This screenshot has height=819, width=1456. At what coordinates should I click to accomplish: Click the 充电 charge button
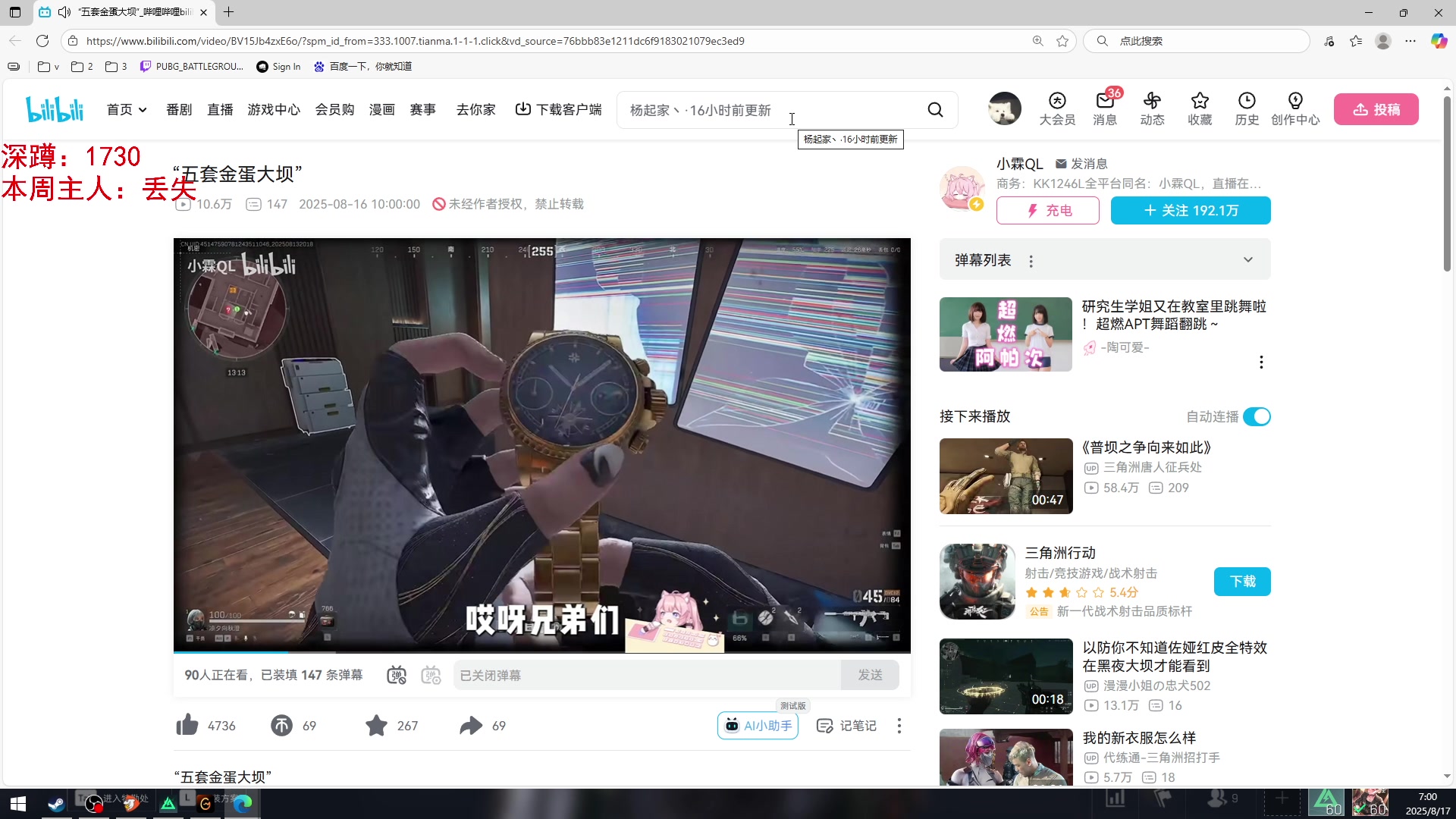tap(1047, 211)
